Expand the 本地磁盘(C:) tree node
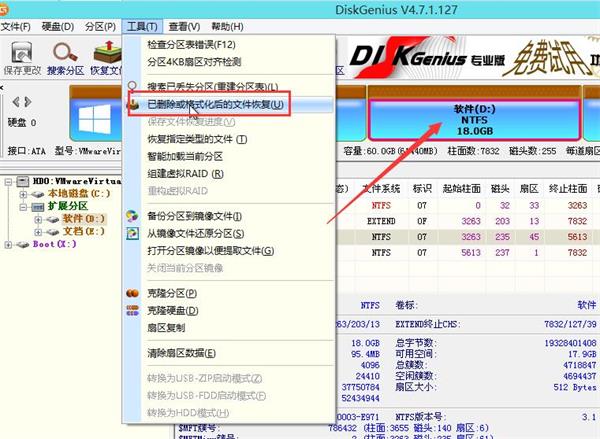Image resolution: width=600 pixels, height=439 pixels. coord(23,194)
